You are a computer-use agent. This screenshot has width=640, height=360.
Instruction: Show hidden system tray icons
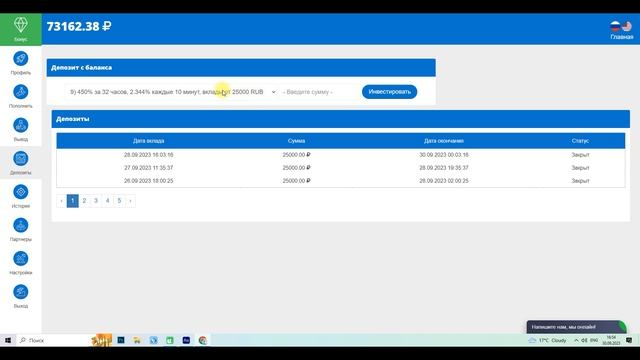tap(576, 340)
